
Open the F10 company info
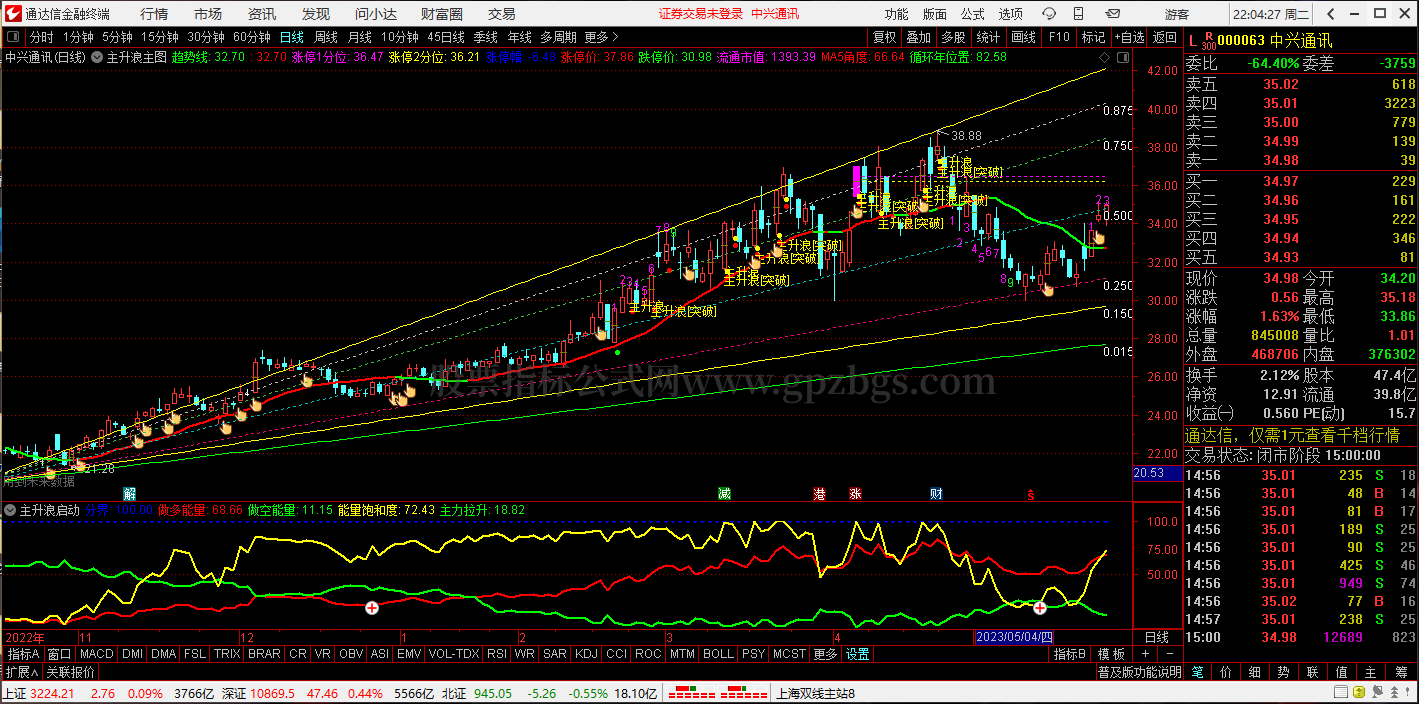1058,37
